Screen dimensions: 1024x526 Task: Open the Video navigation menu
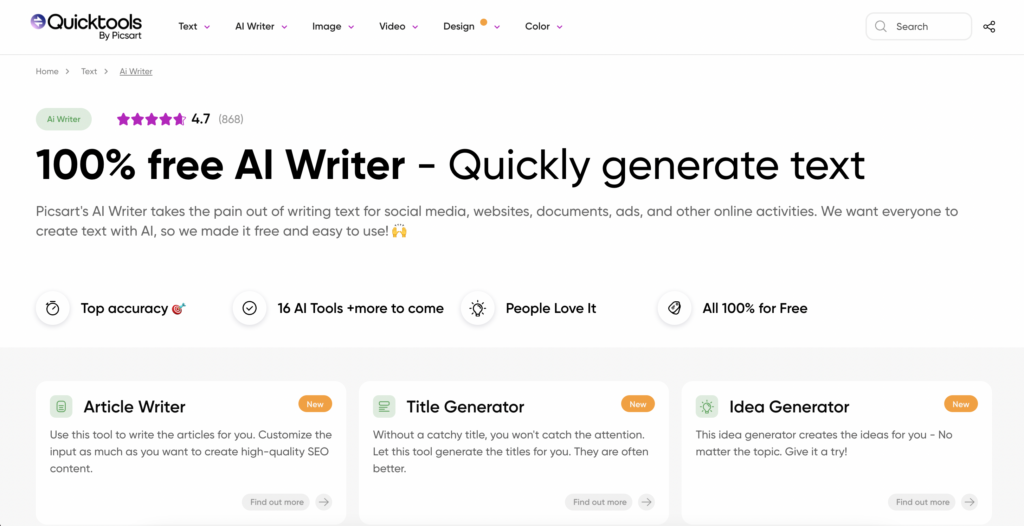click(x=398, y=27)
